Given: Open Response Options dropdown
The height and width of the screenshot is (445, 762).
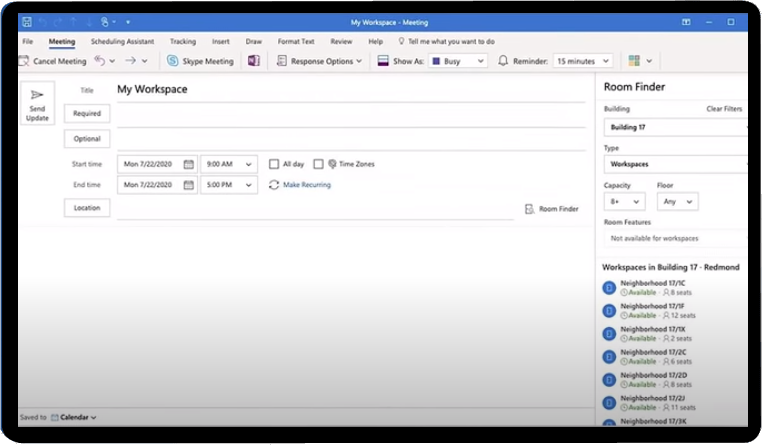Looking at the screenshot, I should 319,61.
